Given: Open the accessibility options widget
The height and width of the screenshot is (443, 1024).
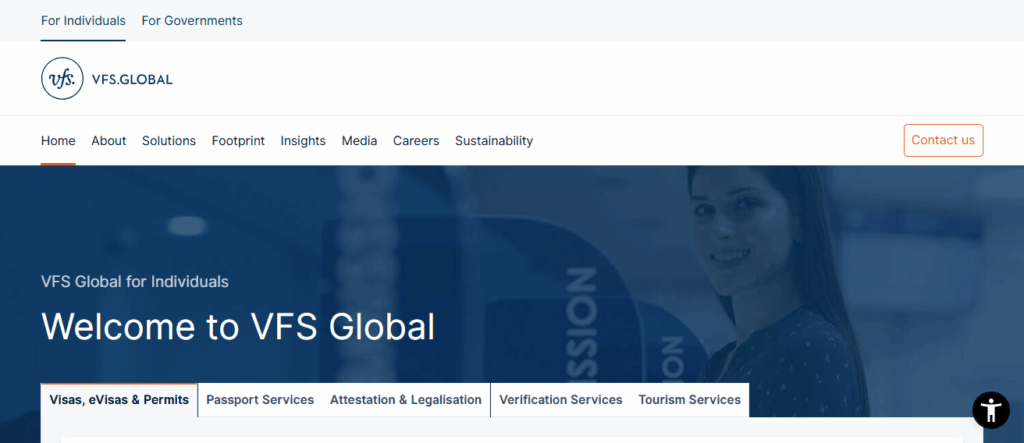Looking at the screenshot, I should (991, 410).
